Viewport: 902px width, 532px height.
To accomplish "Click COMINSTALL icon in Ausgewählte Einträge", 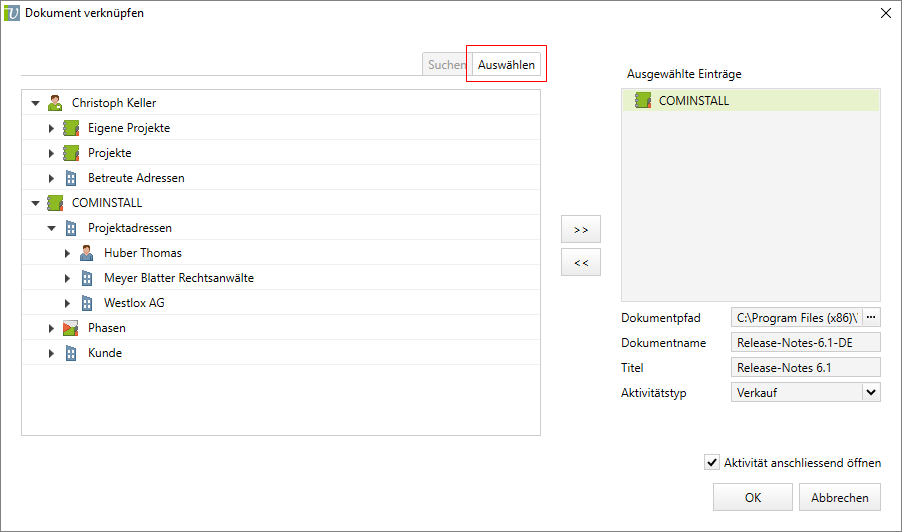I will (x=643, y=100).
